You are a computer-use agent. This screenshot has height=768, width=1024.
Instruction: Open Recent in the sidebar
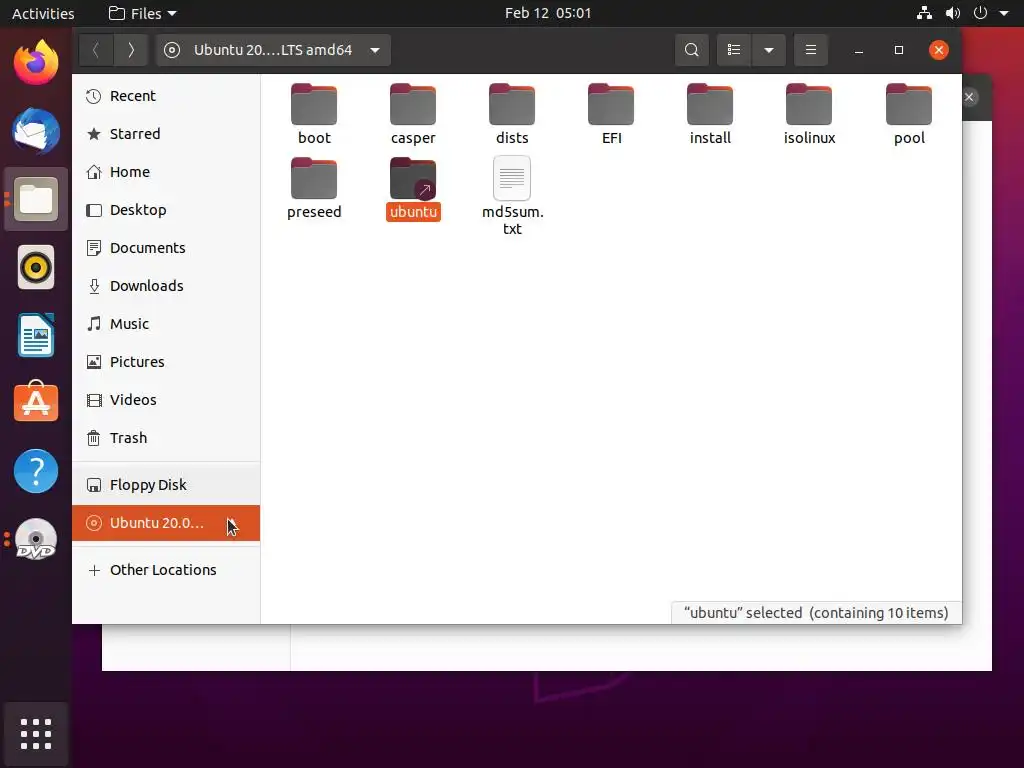click(166, 96)
